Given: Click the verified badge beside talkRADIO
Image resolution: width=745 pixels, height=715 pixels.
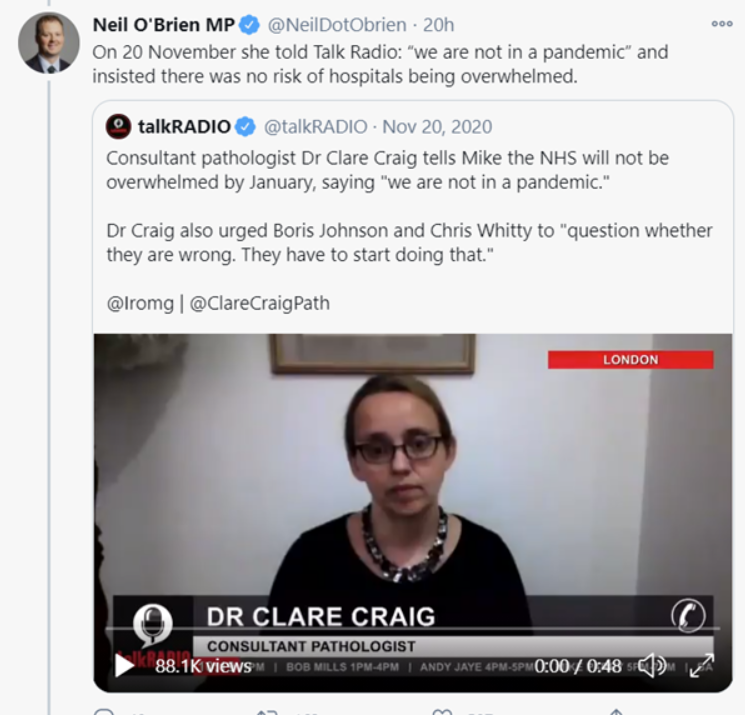Looking at the screenshot, I should coord(245,127).
